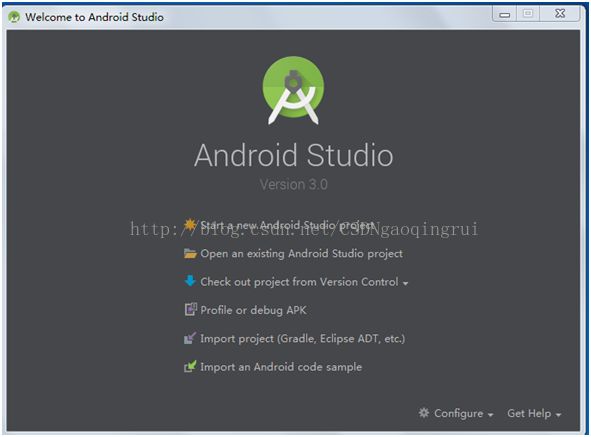Click the Import code sample green icon

click(x=190, y=366)
